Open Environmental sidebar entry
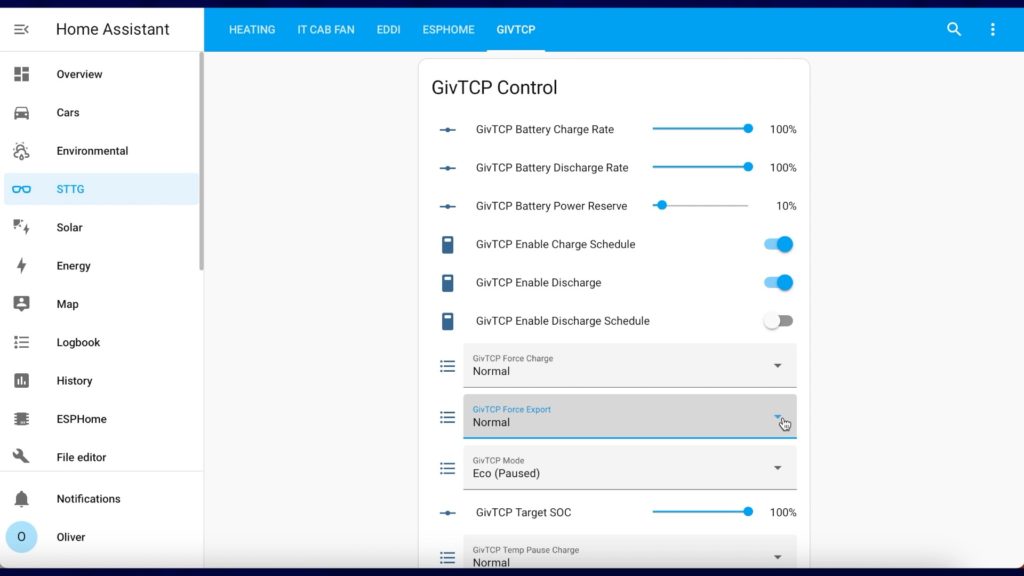Image resolution: width=1024 pixels, height=576 pixels. [x=101, y=151]
